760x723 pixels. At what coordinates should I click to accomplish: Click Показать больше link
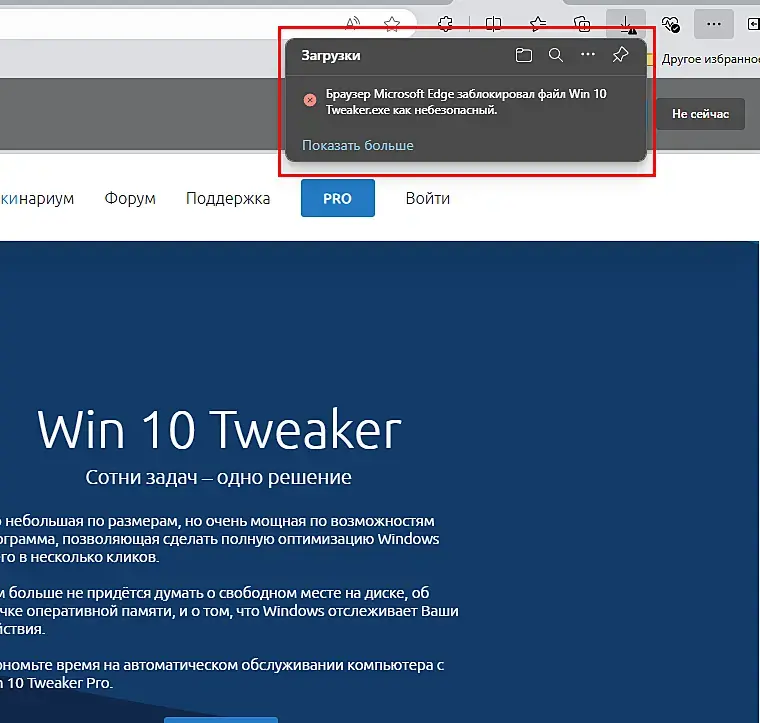point(358,145)
